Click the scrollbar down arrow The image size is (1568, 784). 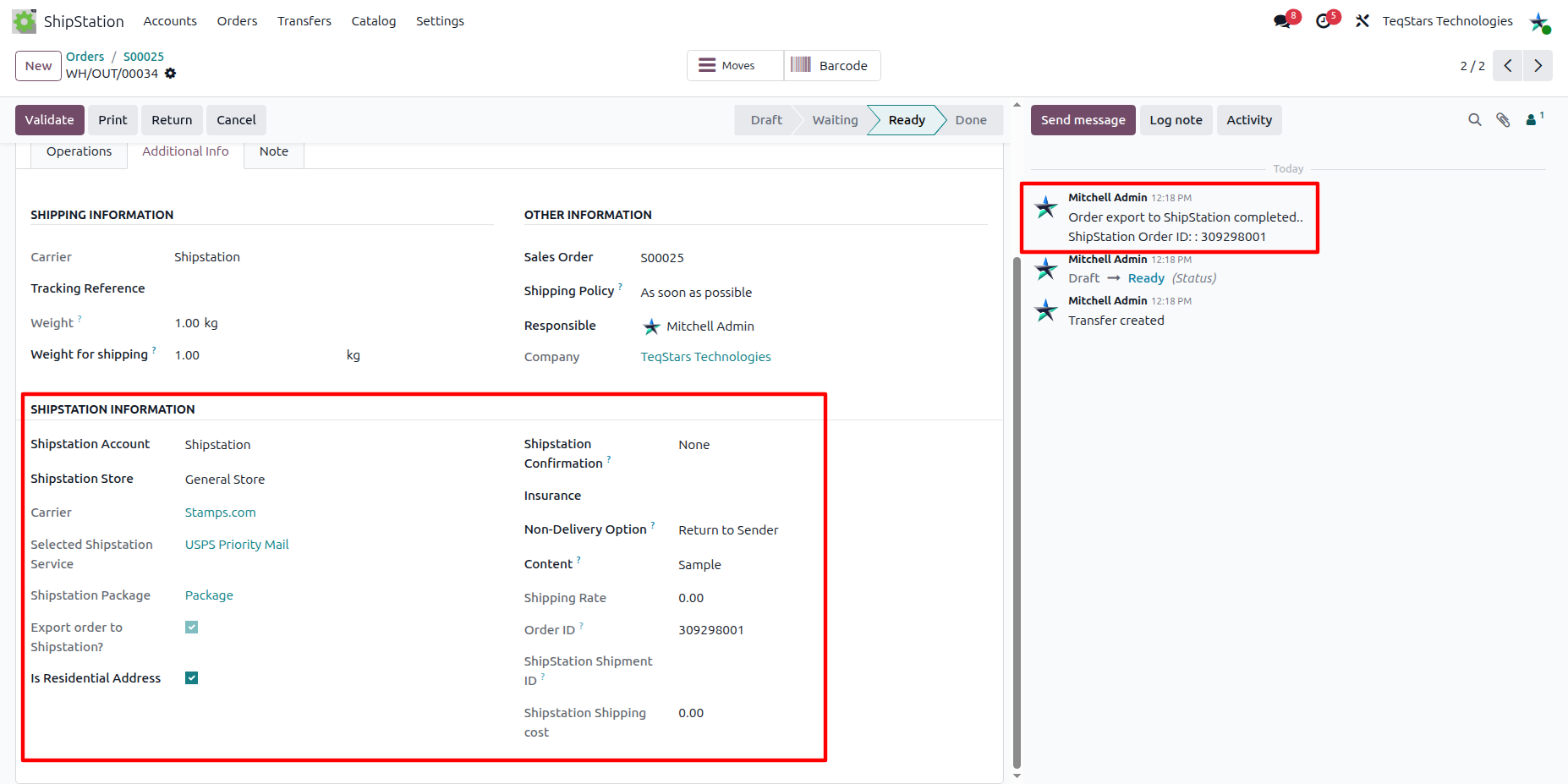1017,776
